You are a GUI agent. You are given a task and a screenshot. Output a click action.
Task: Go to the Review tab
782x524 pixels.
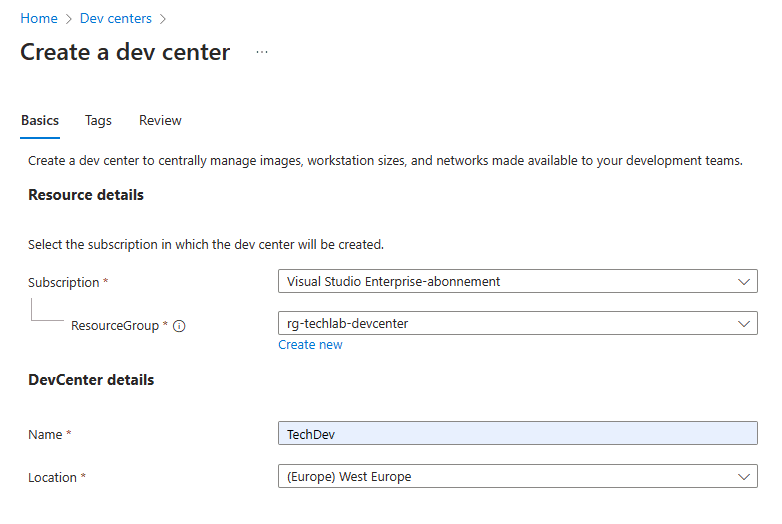[x=160, y=120]
